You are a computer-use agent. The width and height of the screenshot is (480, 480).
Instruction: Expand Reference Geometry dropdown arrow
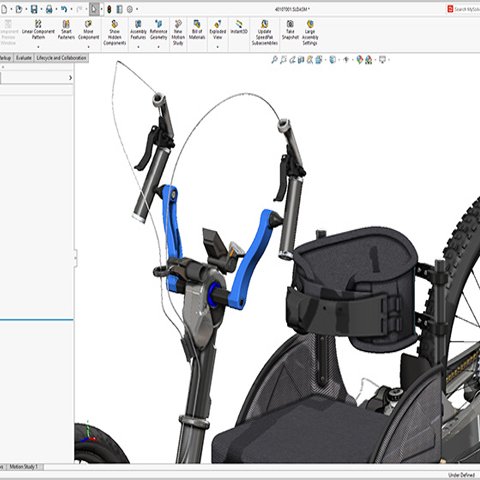tap(158, 47)
